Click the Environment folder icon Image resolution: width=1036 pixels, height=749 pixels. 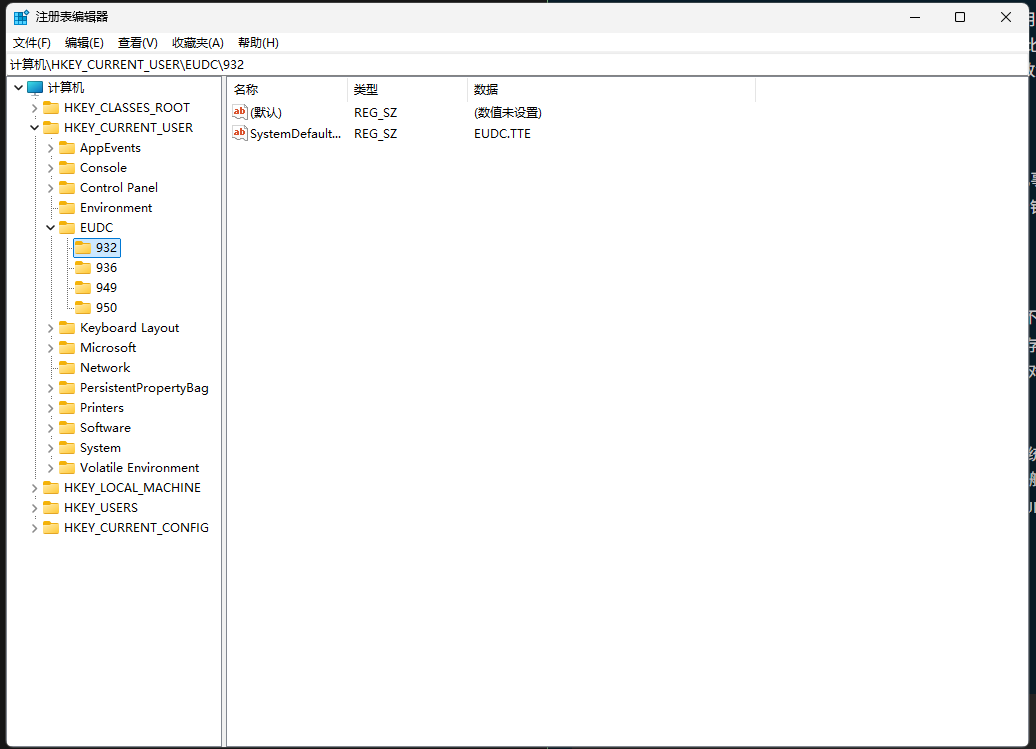point(67,207)
